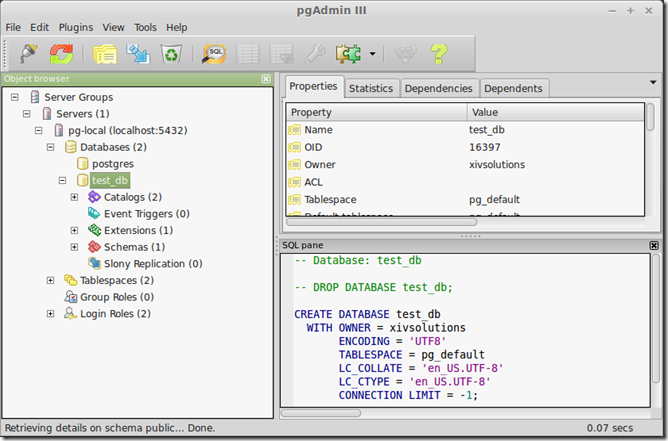Click the Plugins puzzle piece icon
The width and height of the screenshot is (668, 441).
pyautogui.click(x=348, y=54)
